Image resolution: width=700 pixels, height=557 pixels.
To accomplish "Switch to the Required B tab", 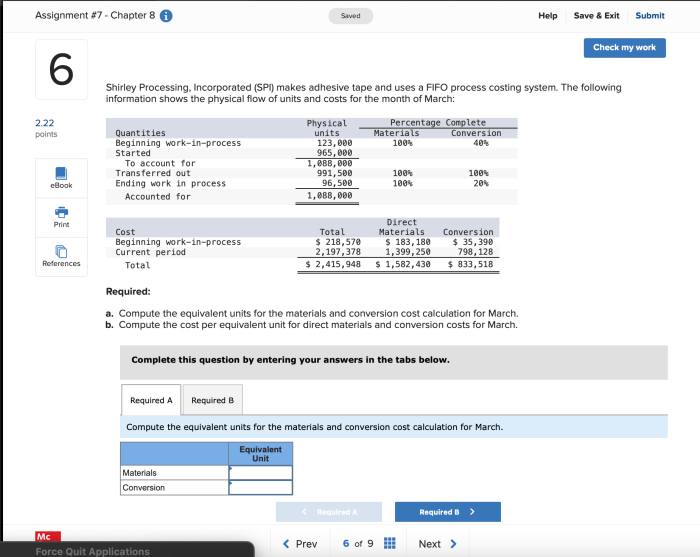I will (212, 400).
